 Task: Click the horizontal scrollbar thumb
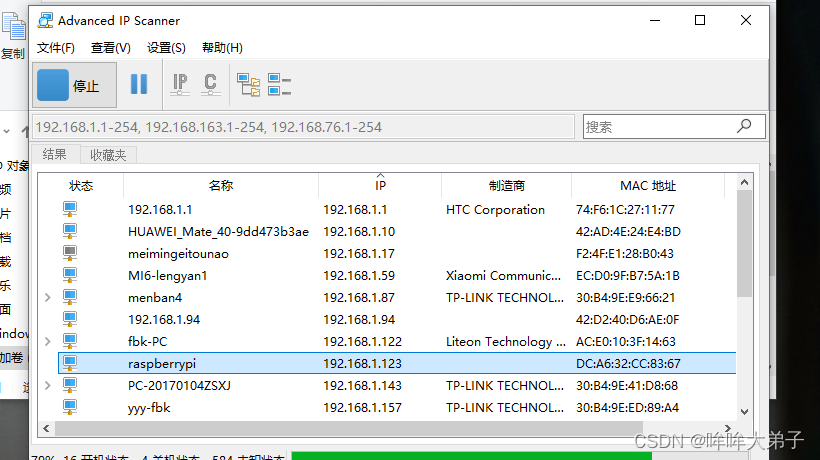pos(348,429)
